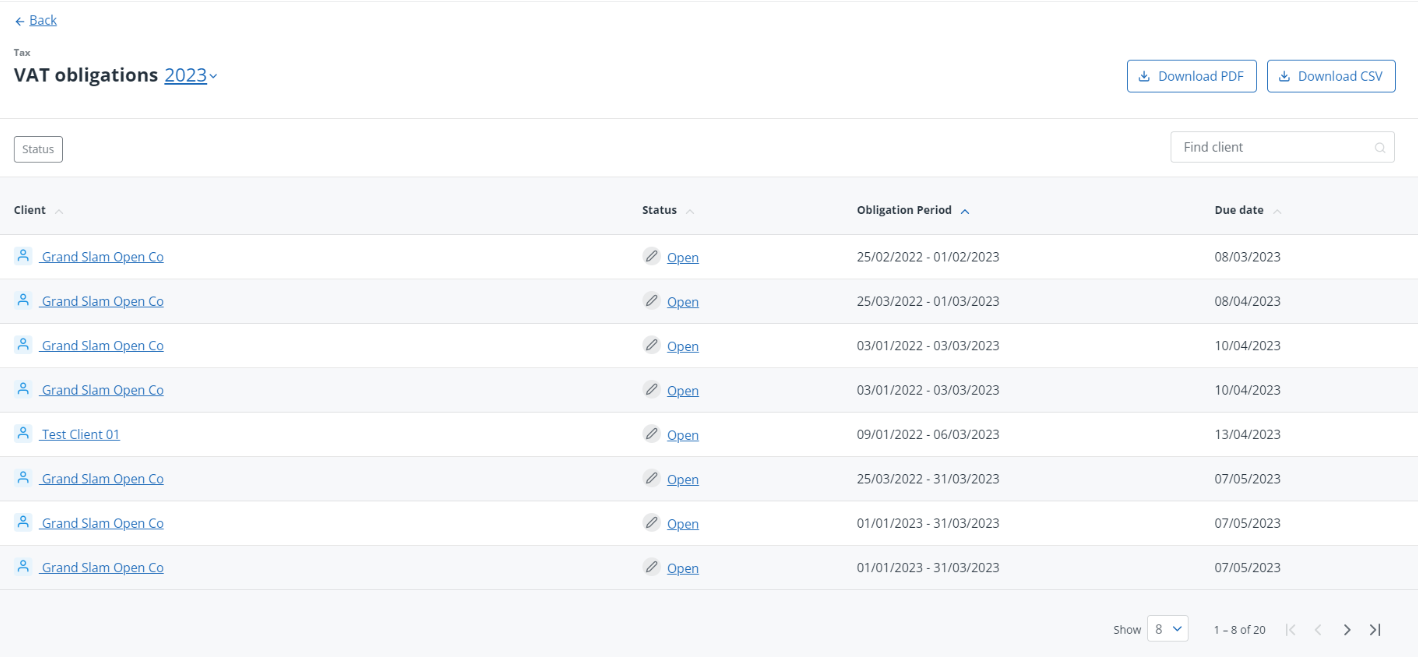The height and width of the screenshot is (657, 1418).
Task: Click the pencil icon in the first table row
Action: click(652, 257)
